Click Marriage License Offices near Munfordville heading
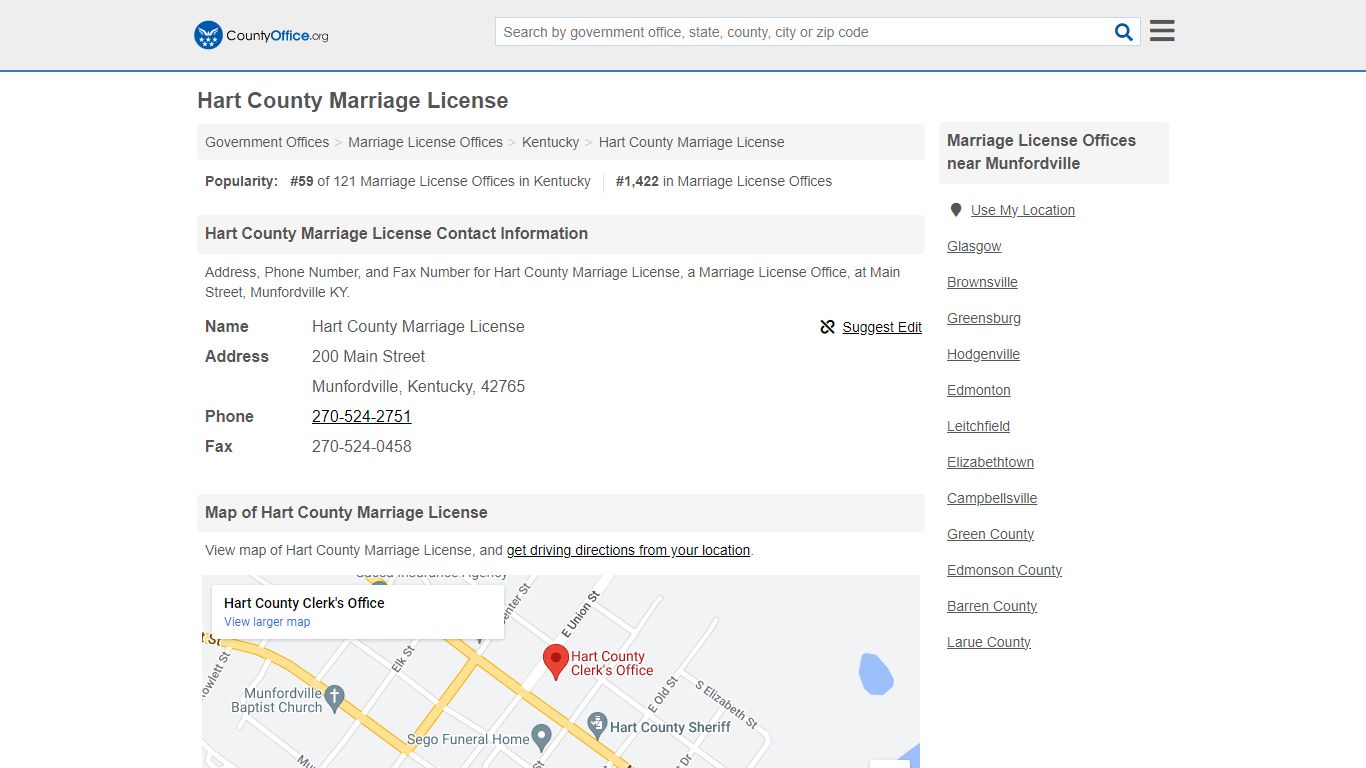The height and width of the screenshot is (768, 1366). click(x=1041, y=152)
